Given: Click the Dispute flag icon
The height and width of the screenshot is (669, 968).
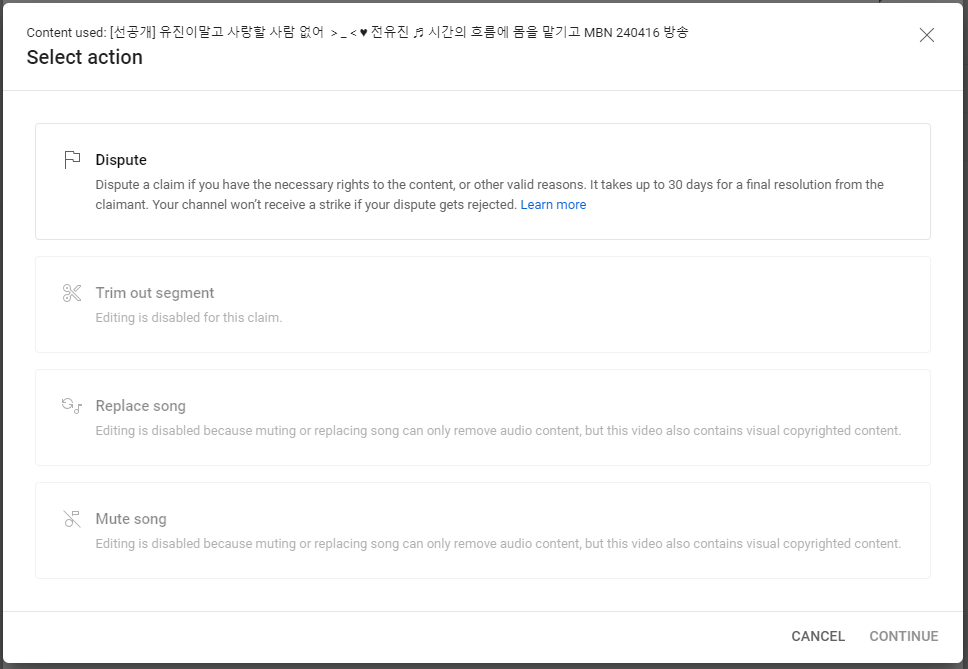Looking at the screenshot, I should point(72,160).
